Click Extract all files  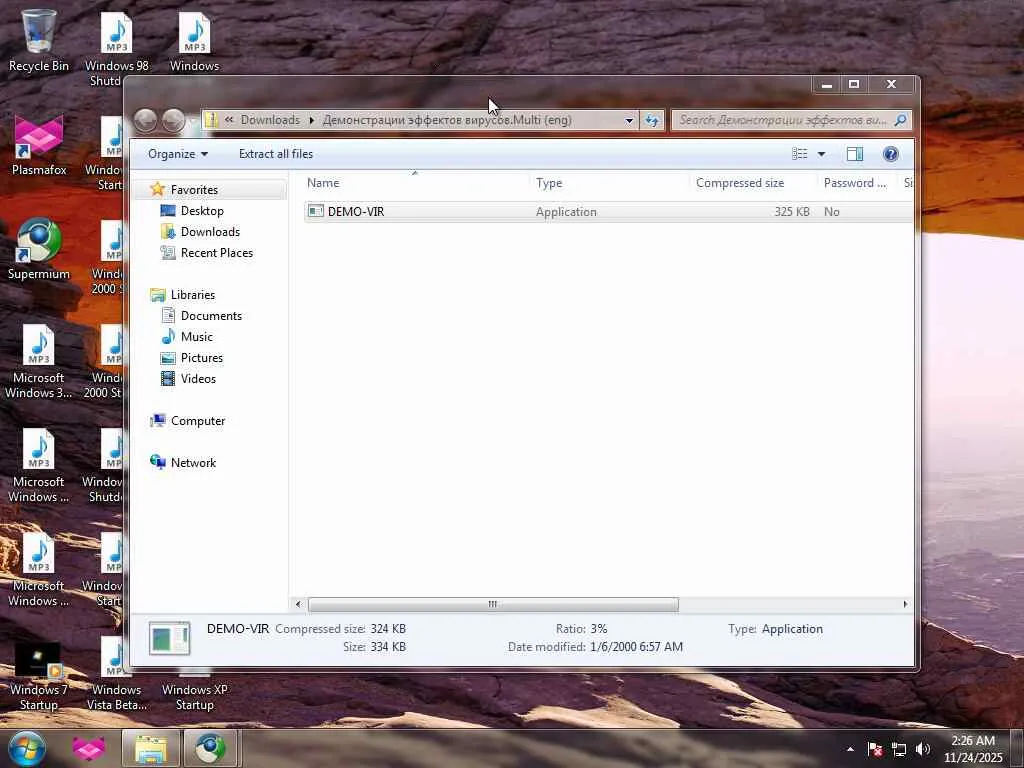276,154
